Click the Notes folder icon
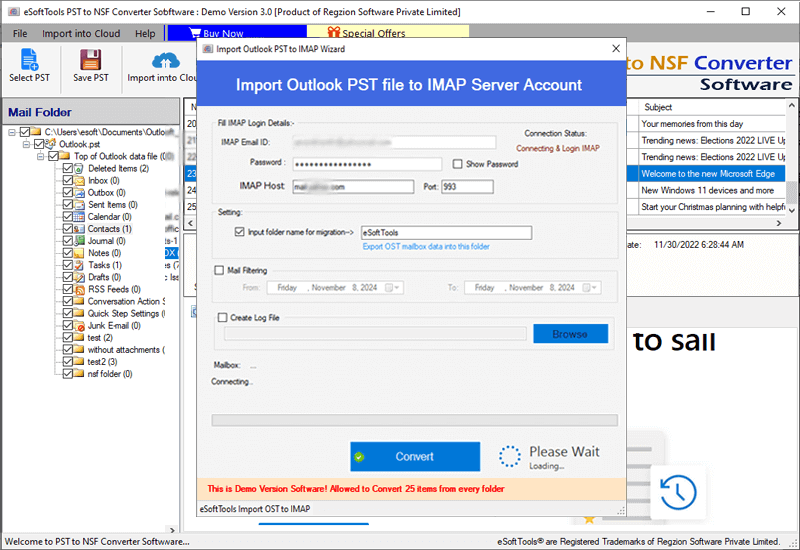 point(79,253)
